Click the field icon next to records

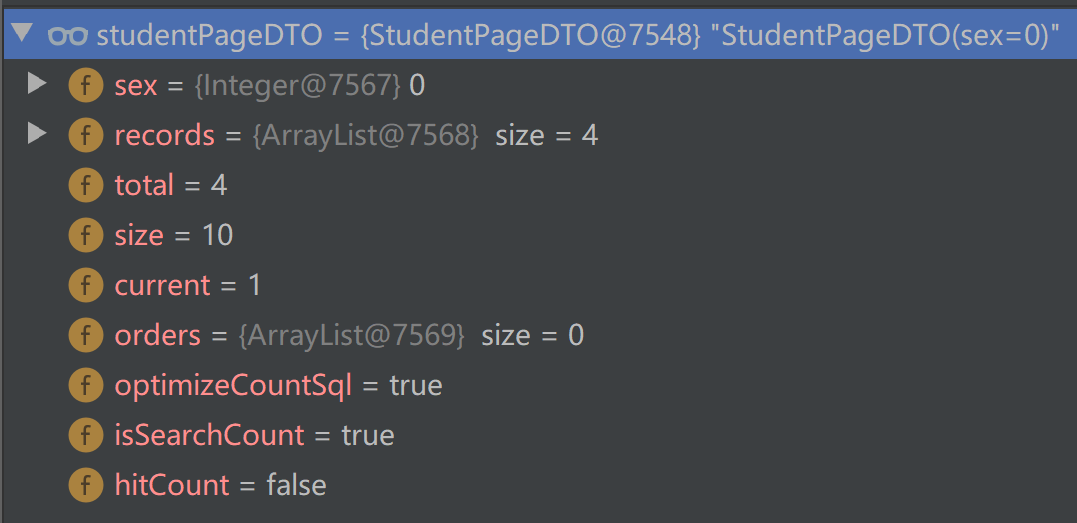tap(85, 135)
